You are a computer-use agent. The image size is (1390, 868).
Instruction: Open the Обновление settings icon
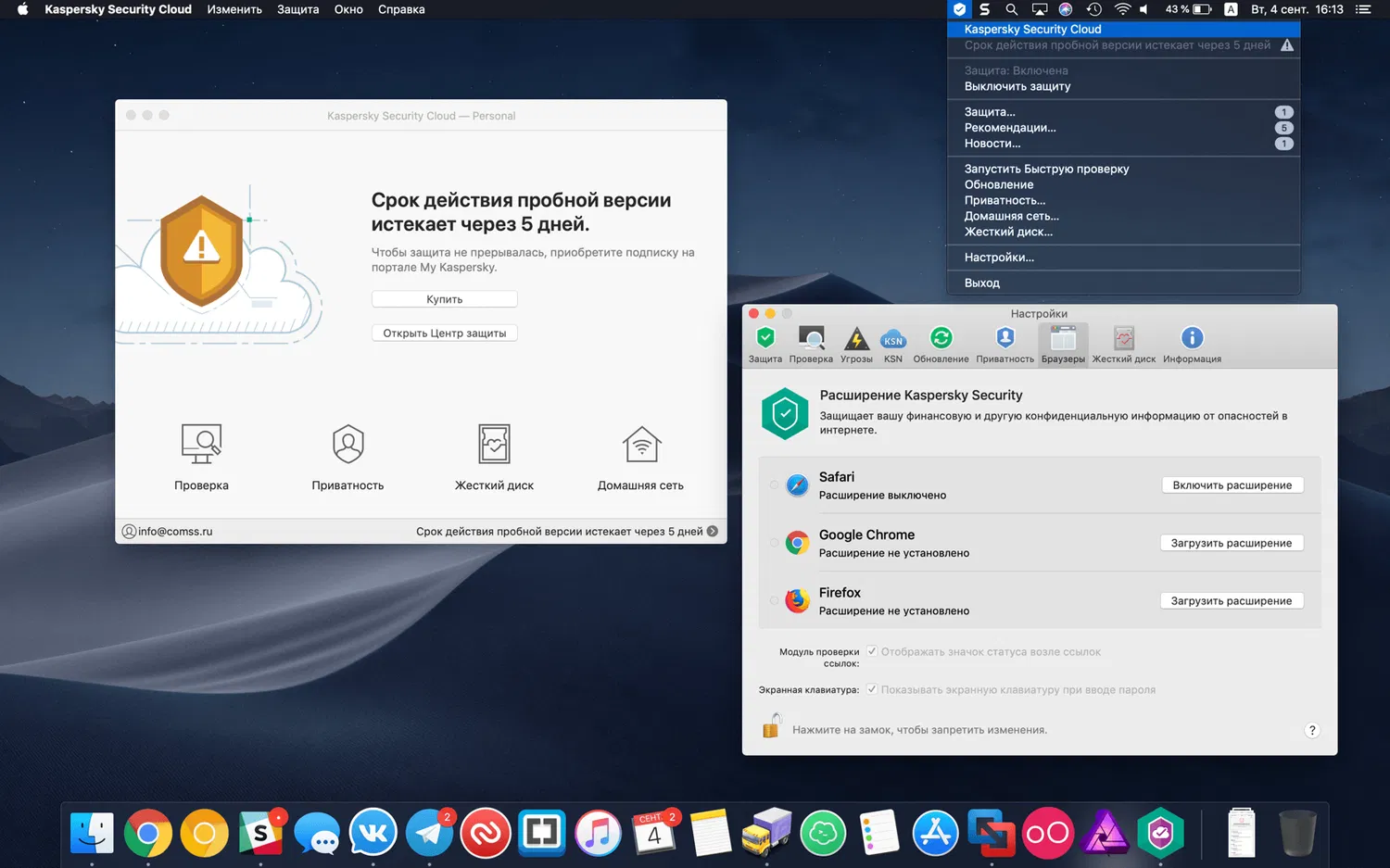pyautogui.click(x=941, y=338)
